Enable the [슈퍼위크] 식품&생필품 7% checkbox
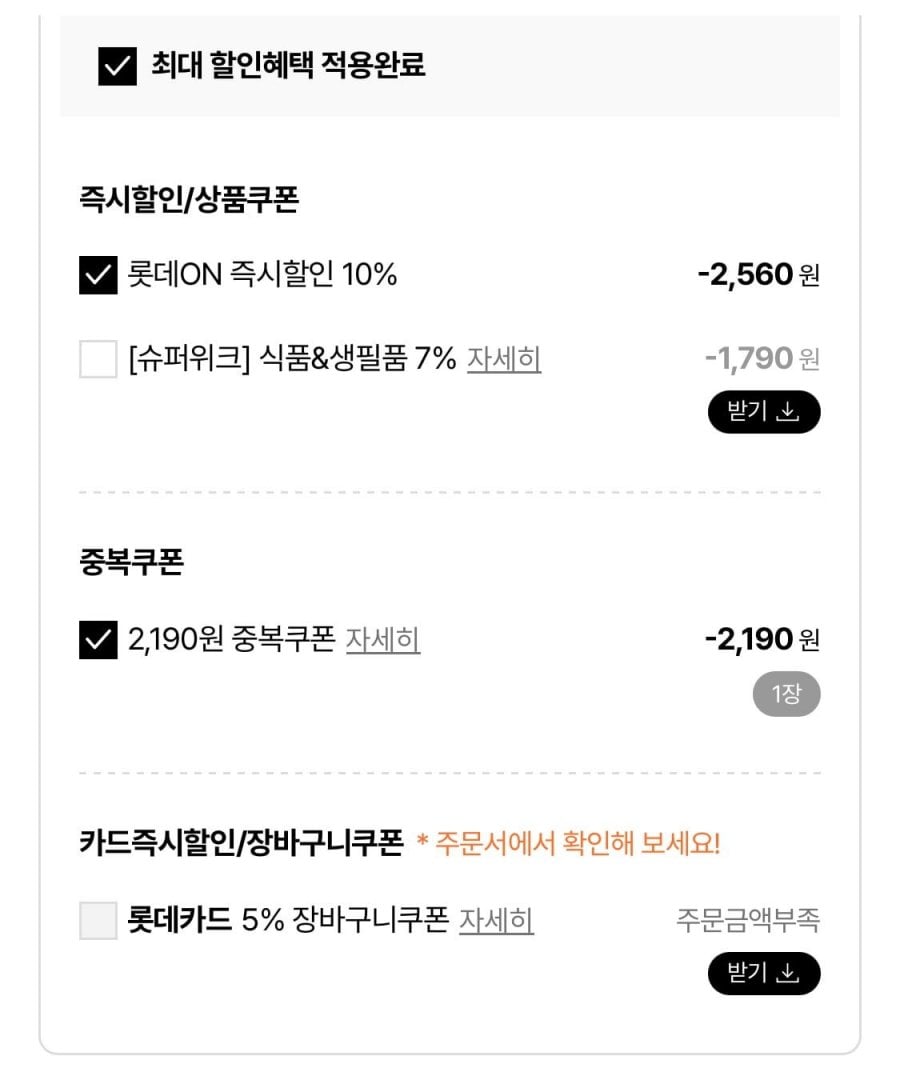 [x=98, y=359]
